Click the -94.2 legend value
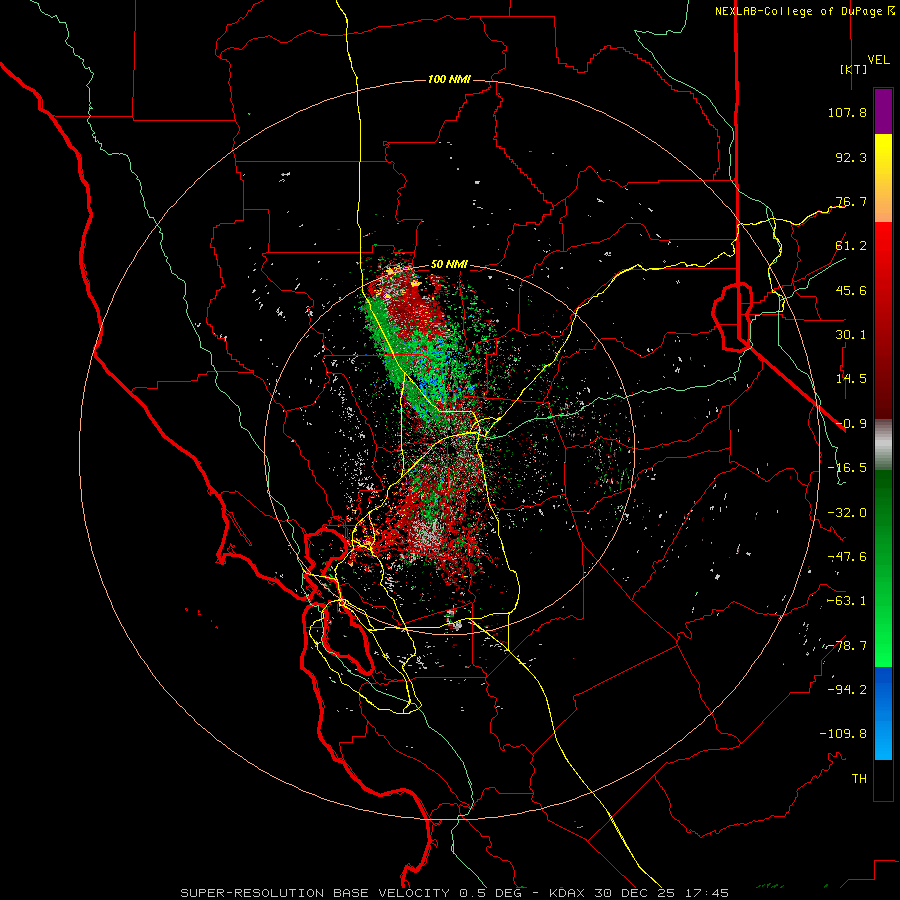Image resolution: width=900 pixels, height=900 pixels. coord(847,690)
